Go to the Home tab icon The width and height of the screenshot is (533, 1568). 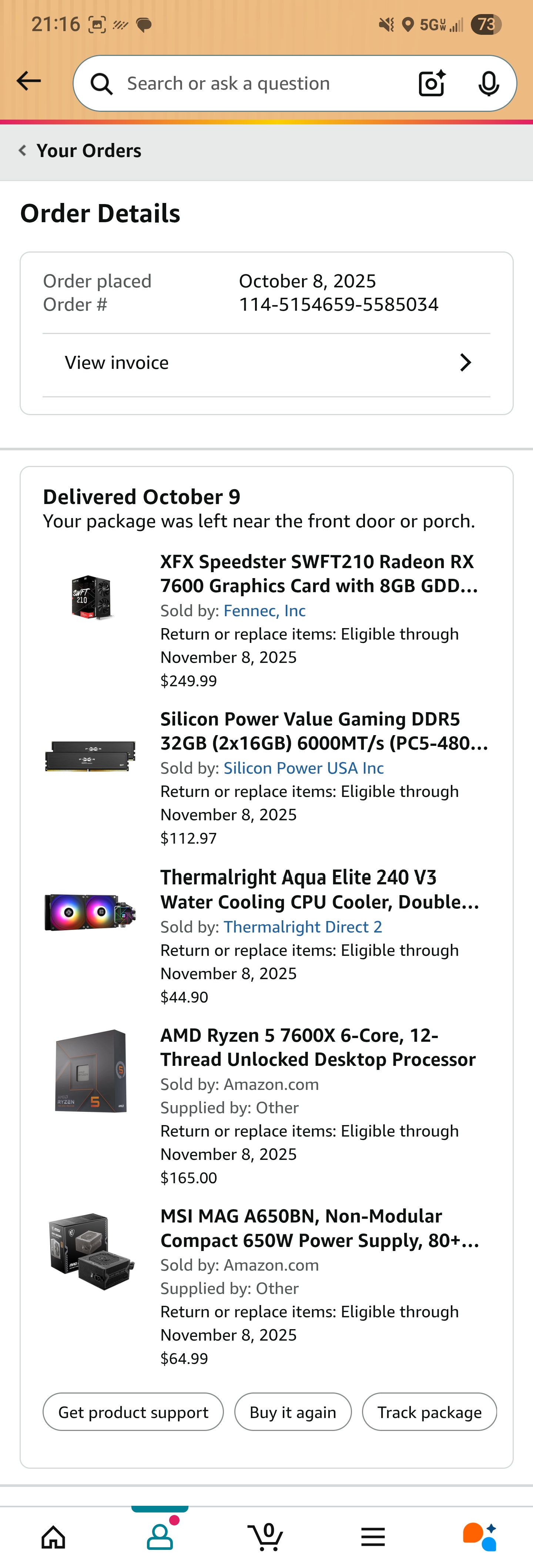54,1537
